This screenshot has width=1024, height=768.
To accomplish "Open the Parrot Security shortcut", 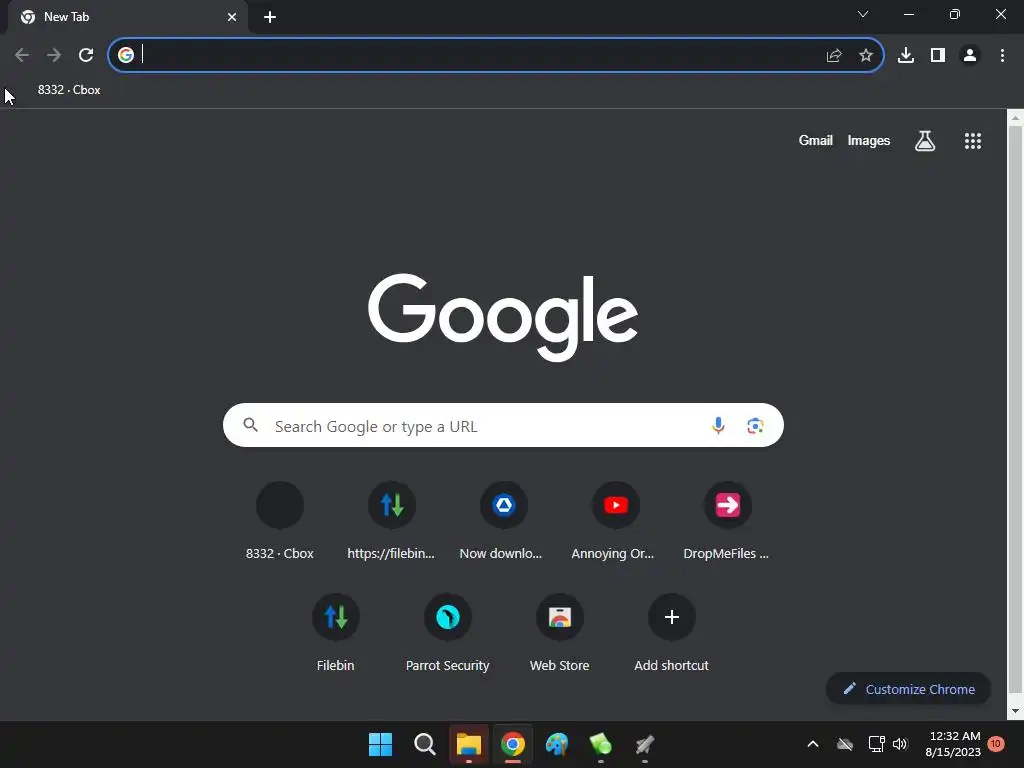I will (x=447, y=633).
